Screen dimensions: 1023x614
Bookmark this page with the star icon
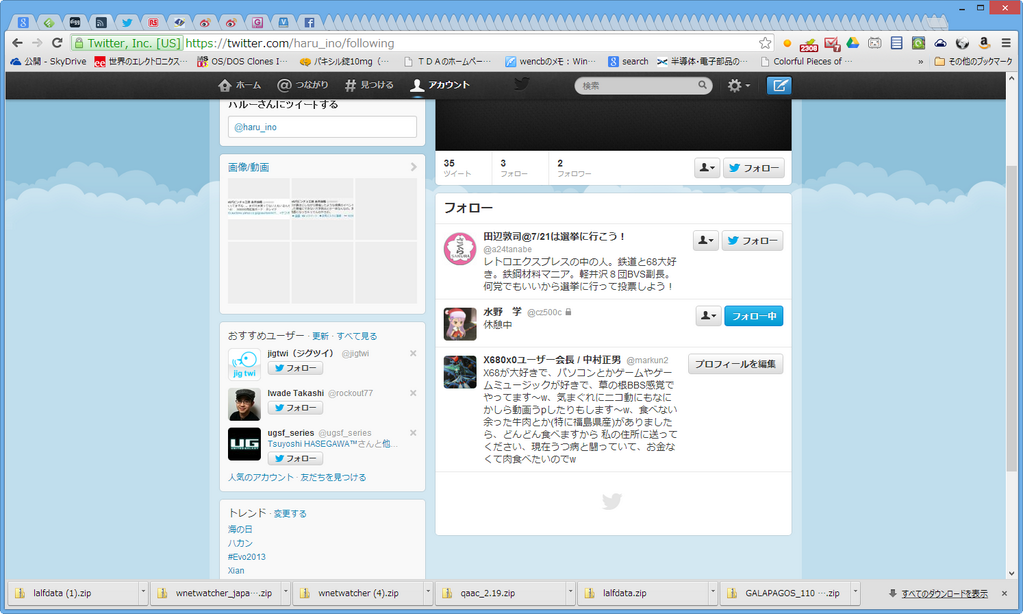765,43
